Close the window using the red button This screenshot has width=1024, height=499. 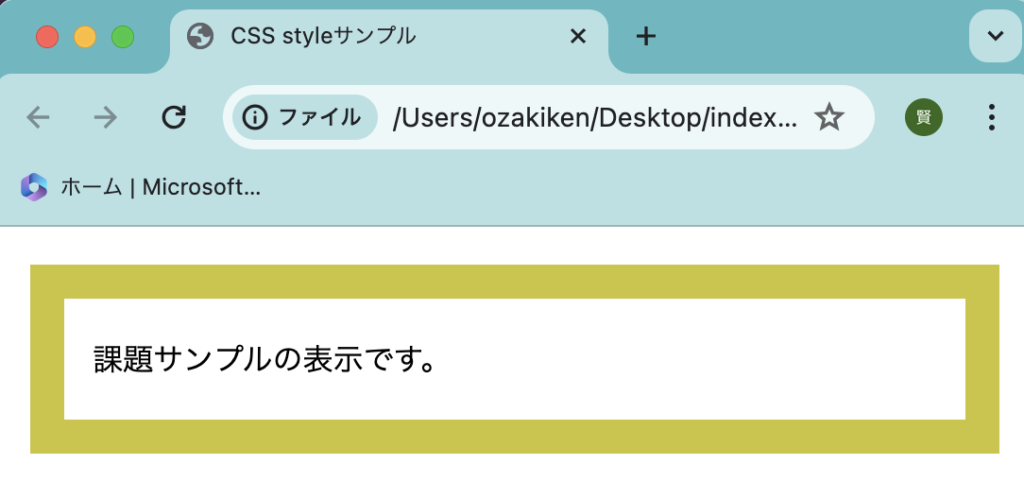coord(47,37)
